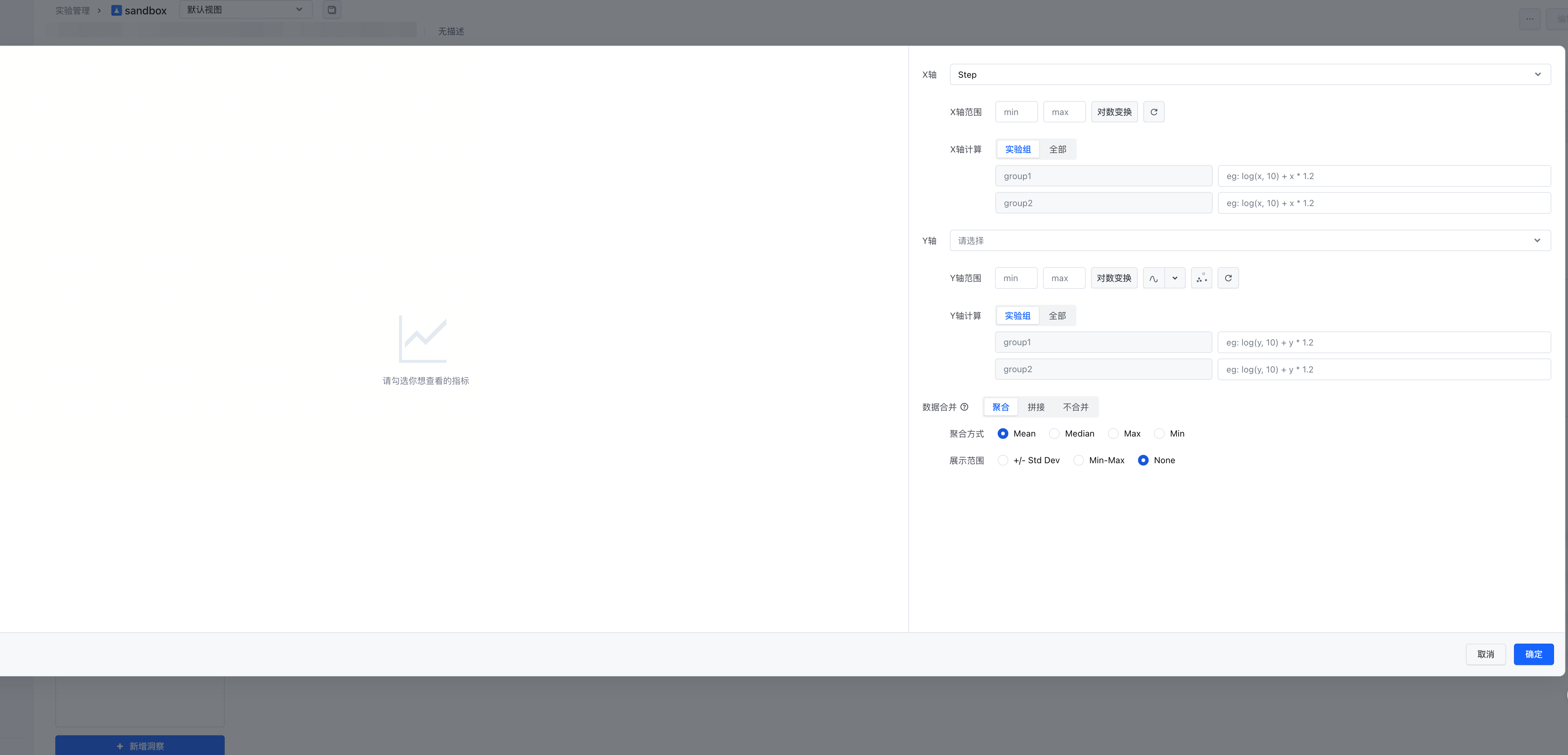Expand the smoothing options arrow

tap(1175, 278)
